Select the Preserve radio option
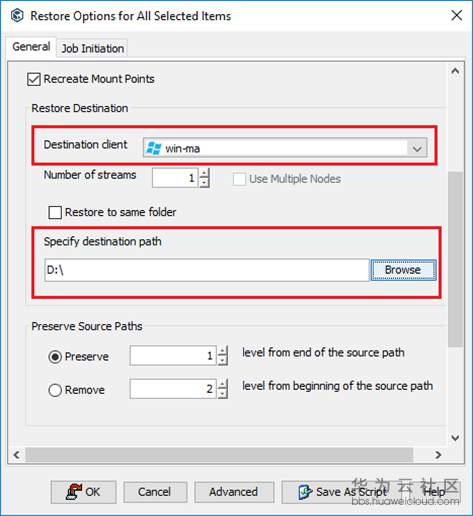The image size is (473, 516). point(55,357)
